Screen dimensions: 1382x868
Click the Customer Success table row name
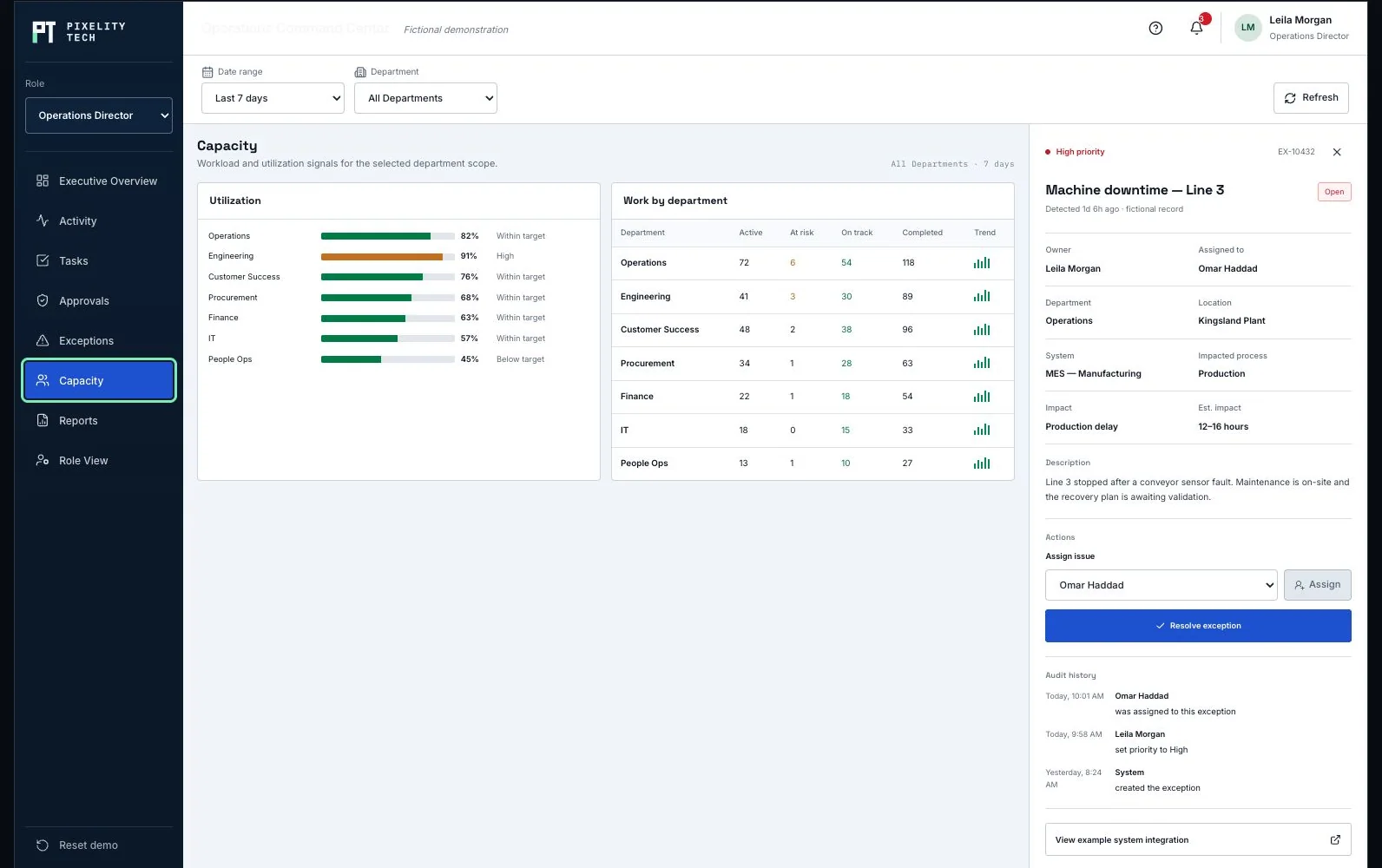pos(660,330)
